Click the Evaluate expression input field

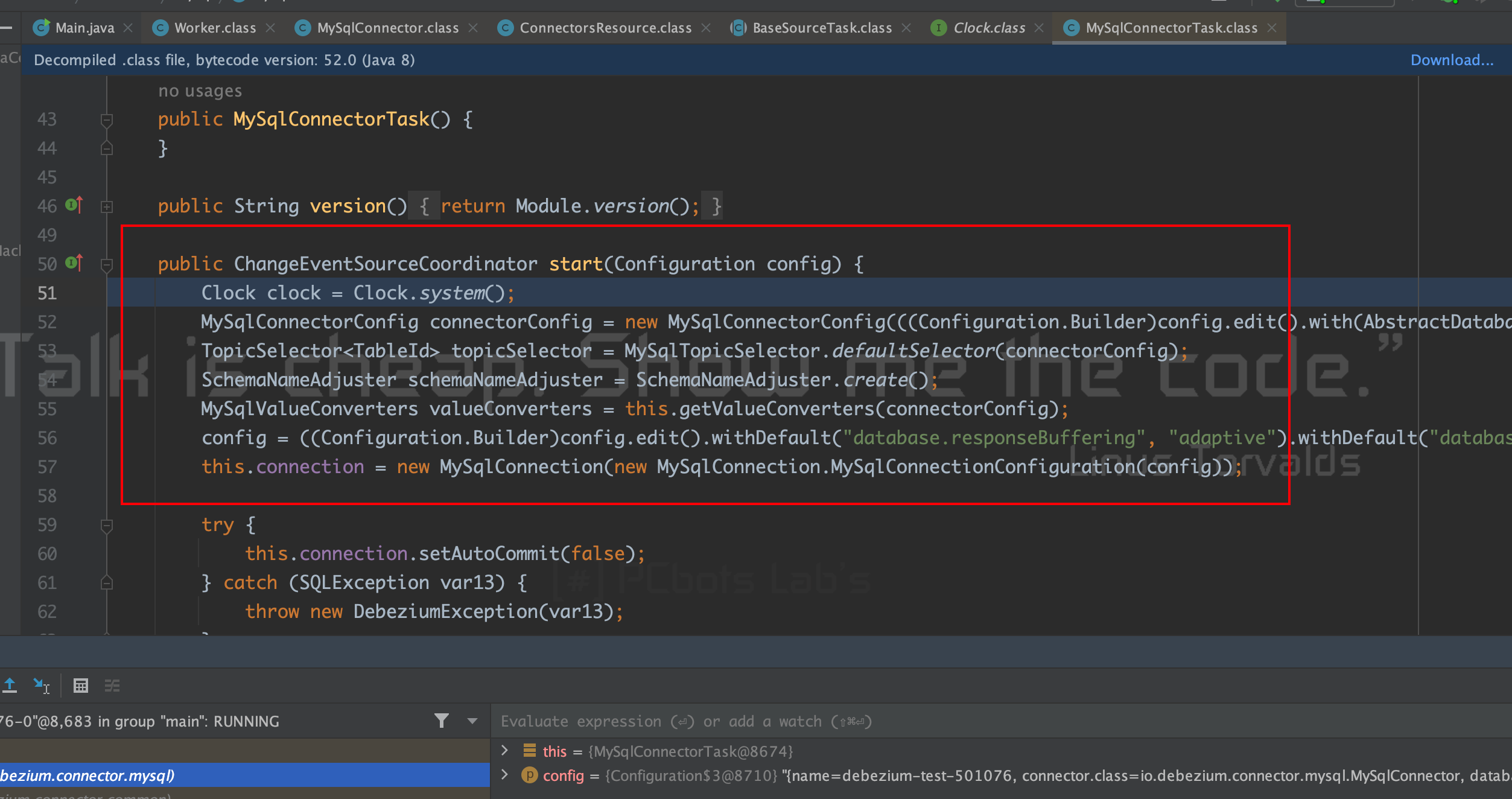tap(1002, 721)
